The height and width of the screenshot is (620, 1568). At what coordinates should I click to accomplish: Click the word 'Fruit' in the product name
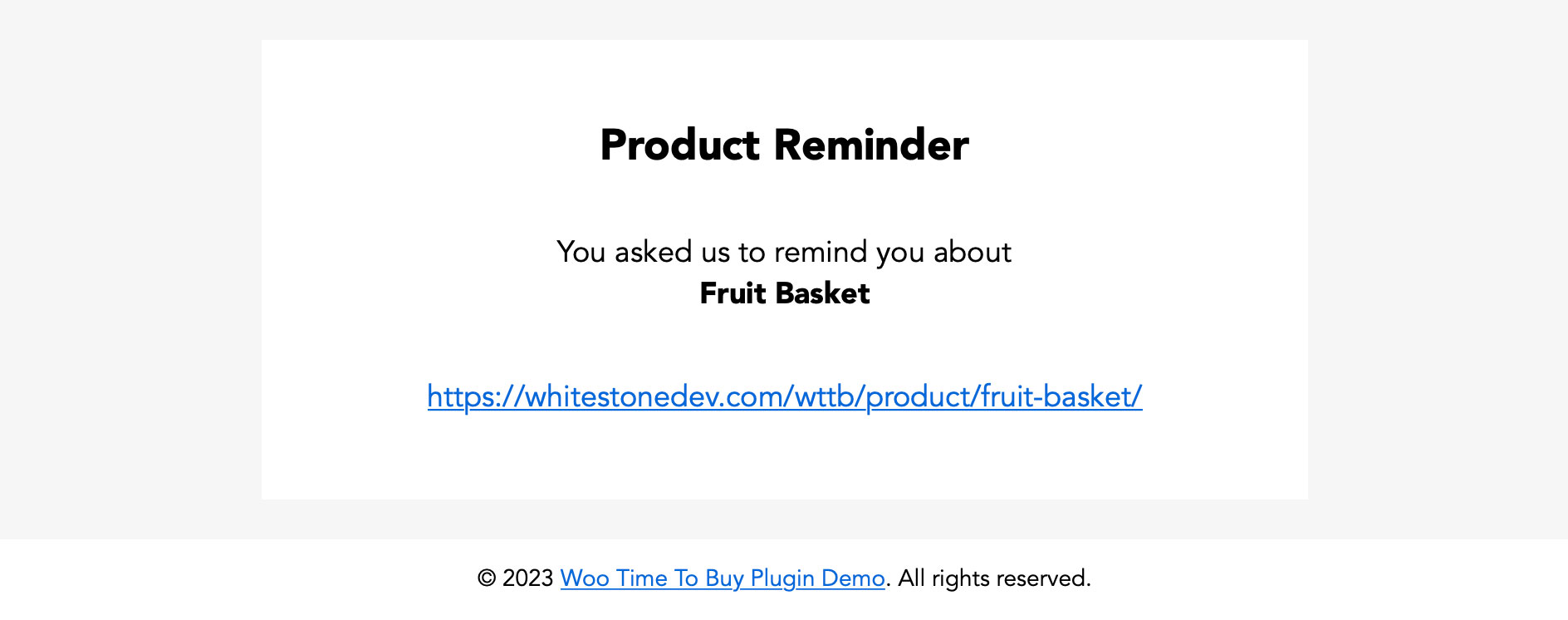[733, 293]
